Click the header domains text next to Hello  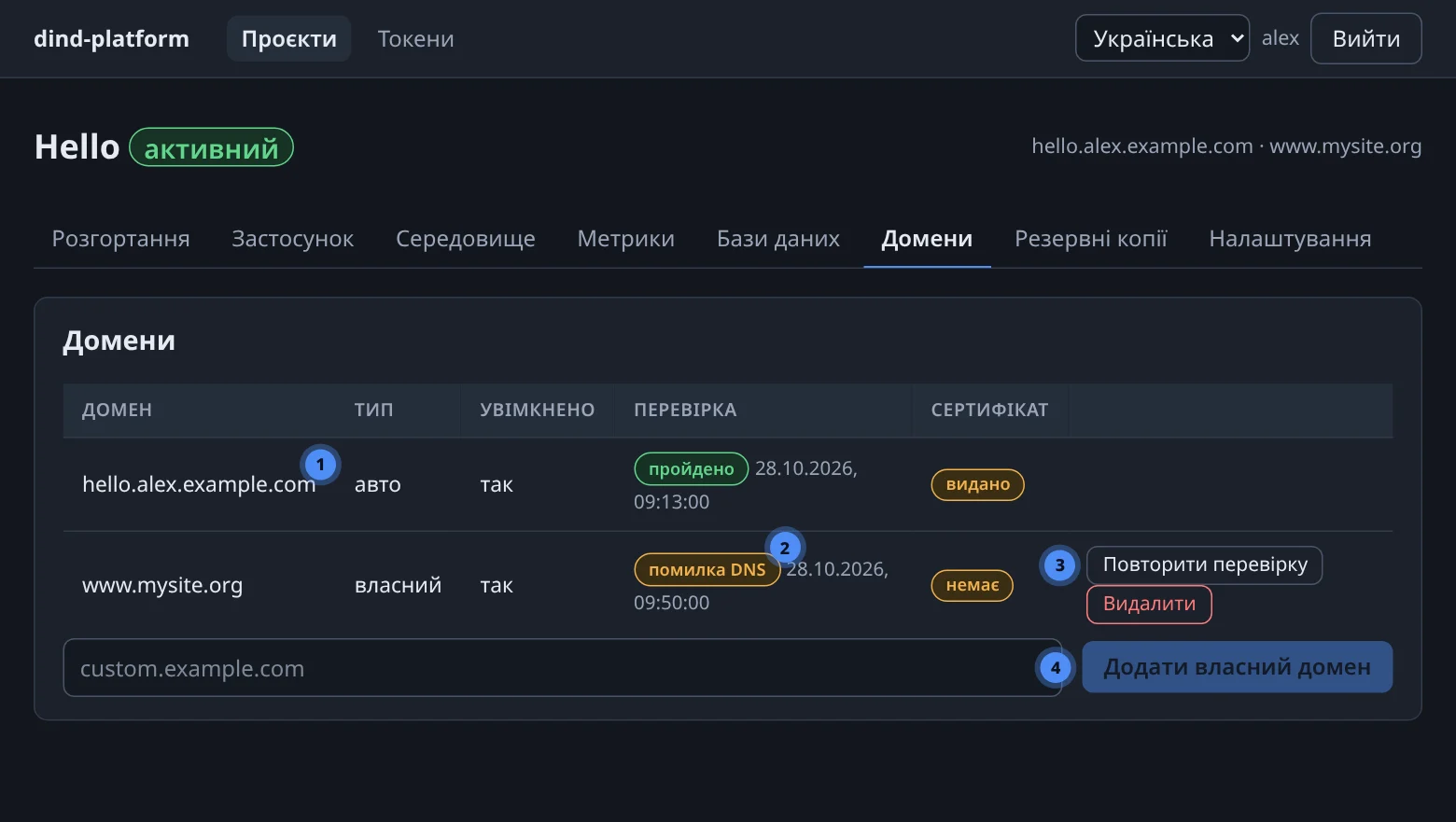[1225, 146]
